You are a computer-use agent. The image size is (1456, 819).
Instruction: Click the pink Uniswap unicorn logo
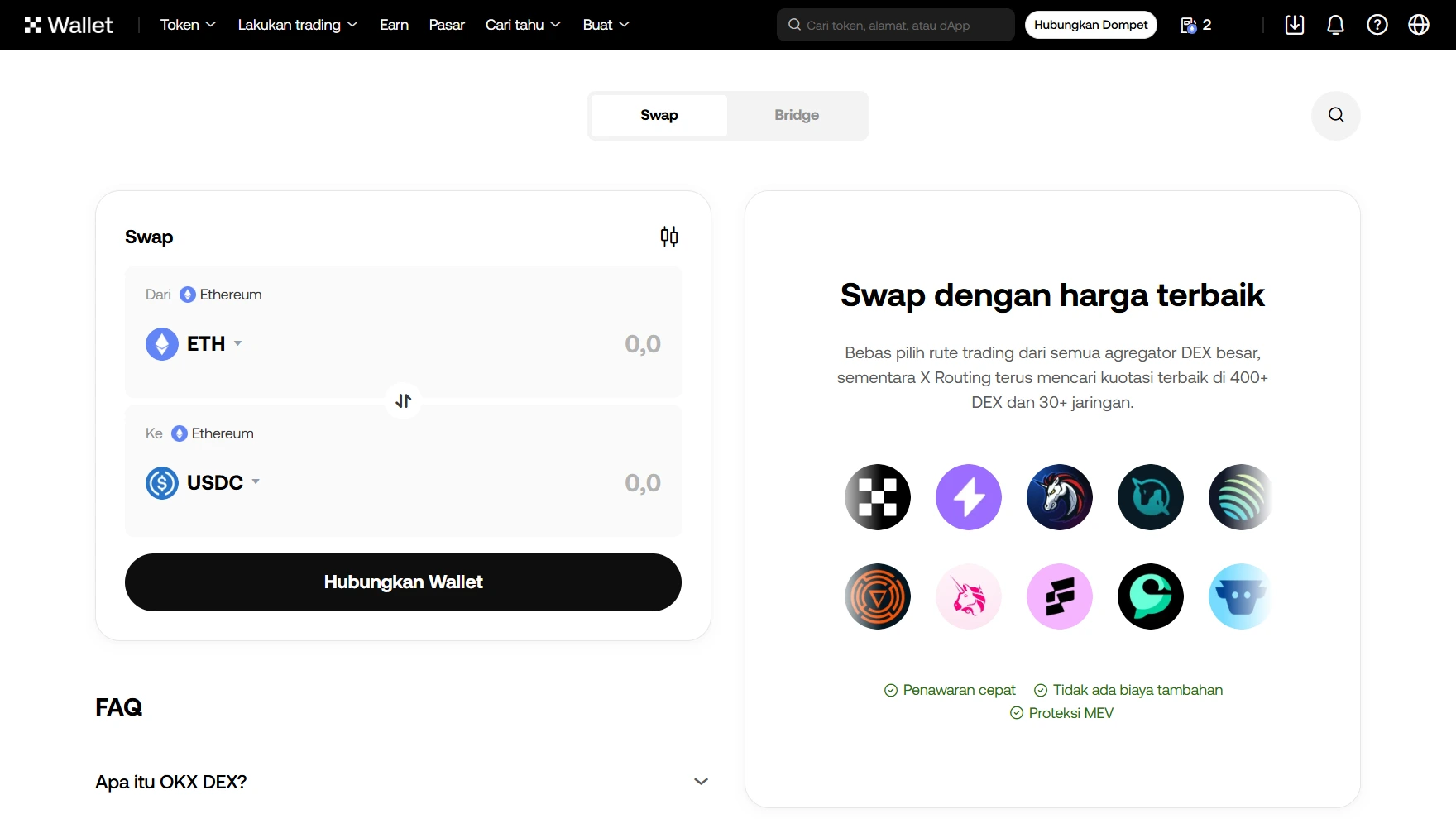[x=969, y=596]
